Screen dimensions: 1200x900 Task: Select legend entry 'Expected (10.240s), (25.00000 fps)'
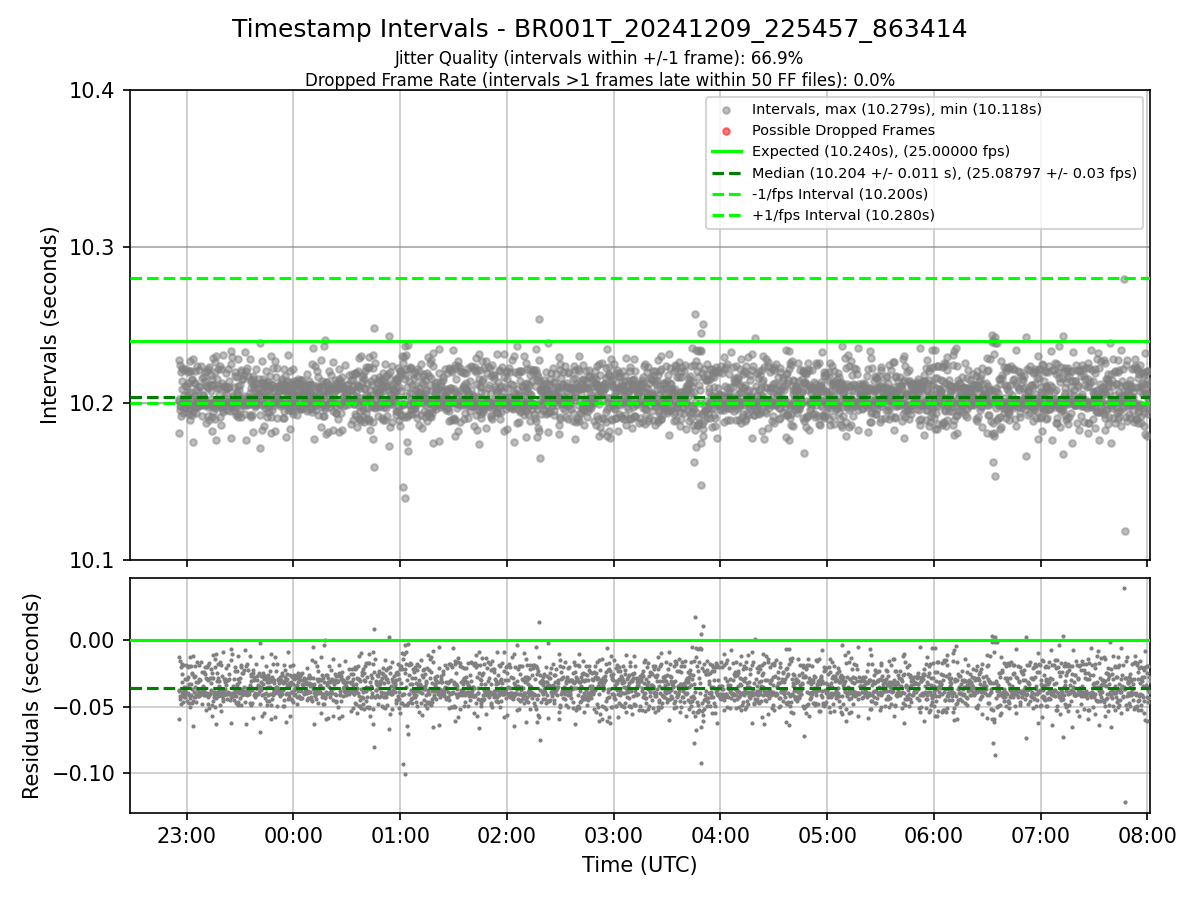[x=880, y=151]
